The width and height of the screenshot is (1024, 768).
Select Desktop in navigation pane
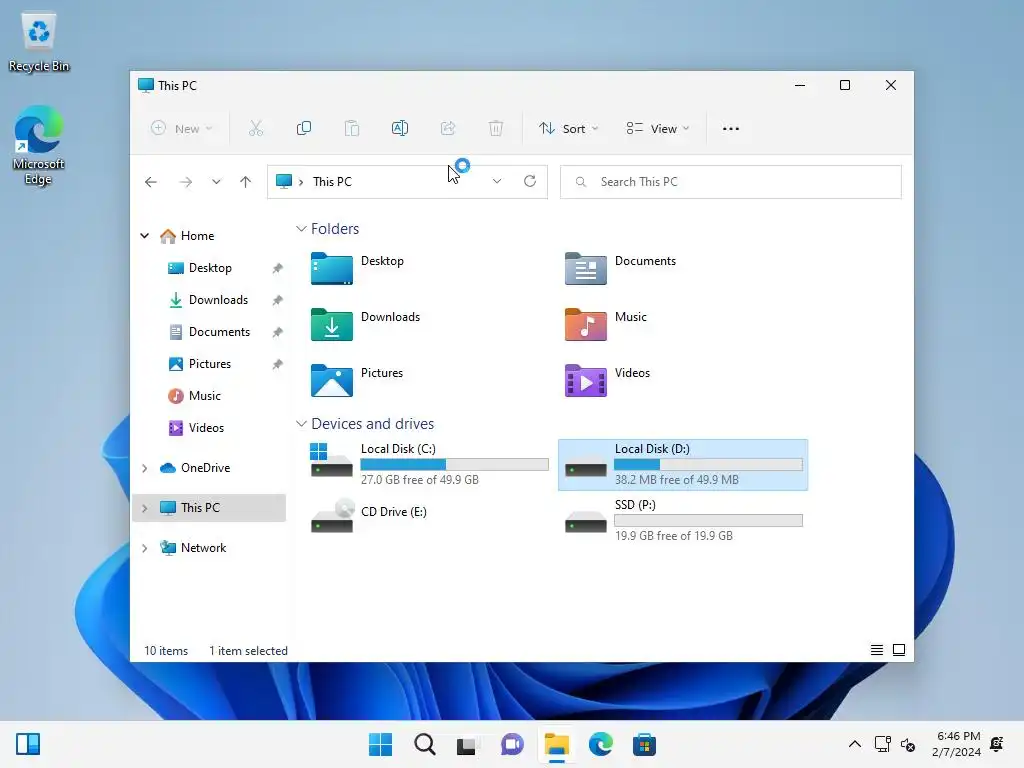(x=210, y=268)
